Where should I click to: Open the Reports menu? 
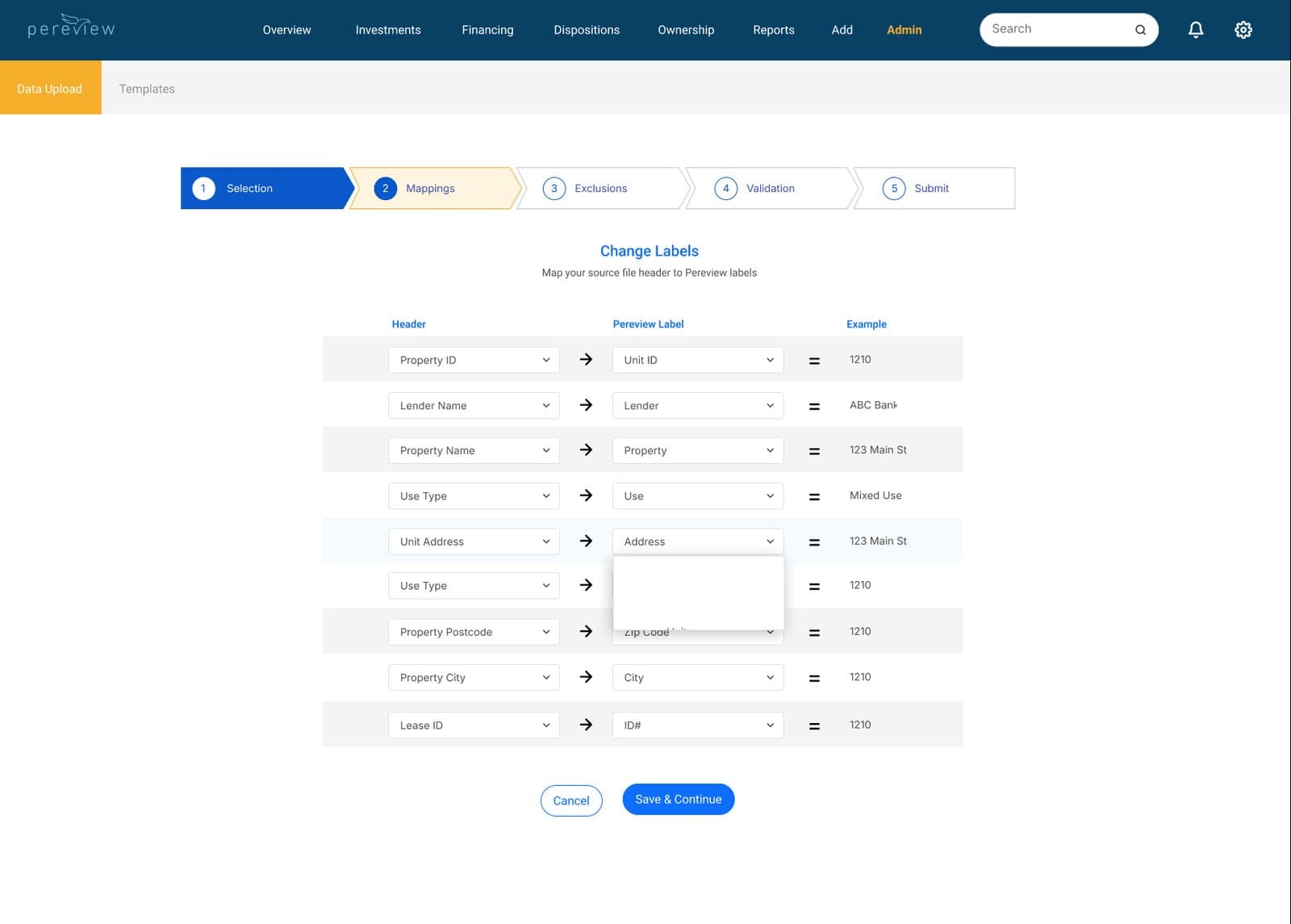[774, 30]
